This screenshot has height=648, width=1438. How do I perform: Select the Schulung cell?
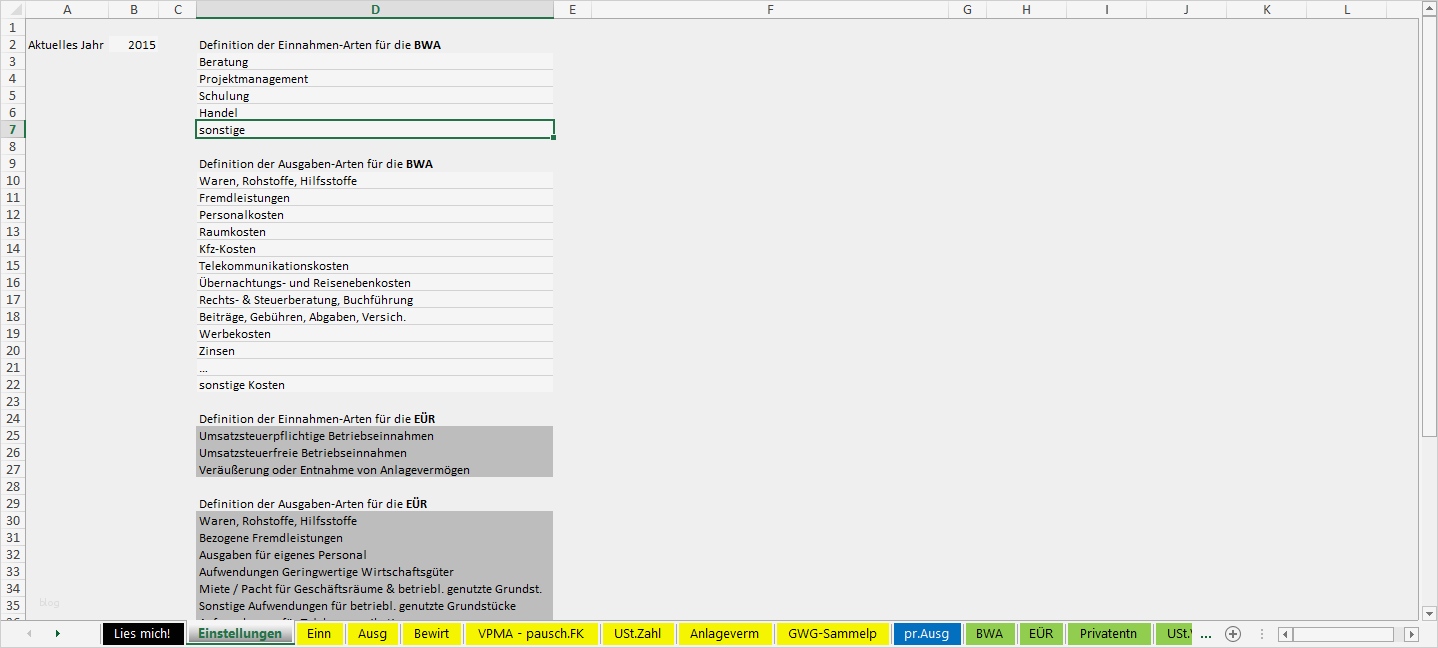click(x=375, y=96)
